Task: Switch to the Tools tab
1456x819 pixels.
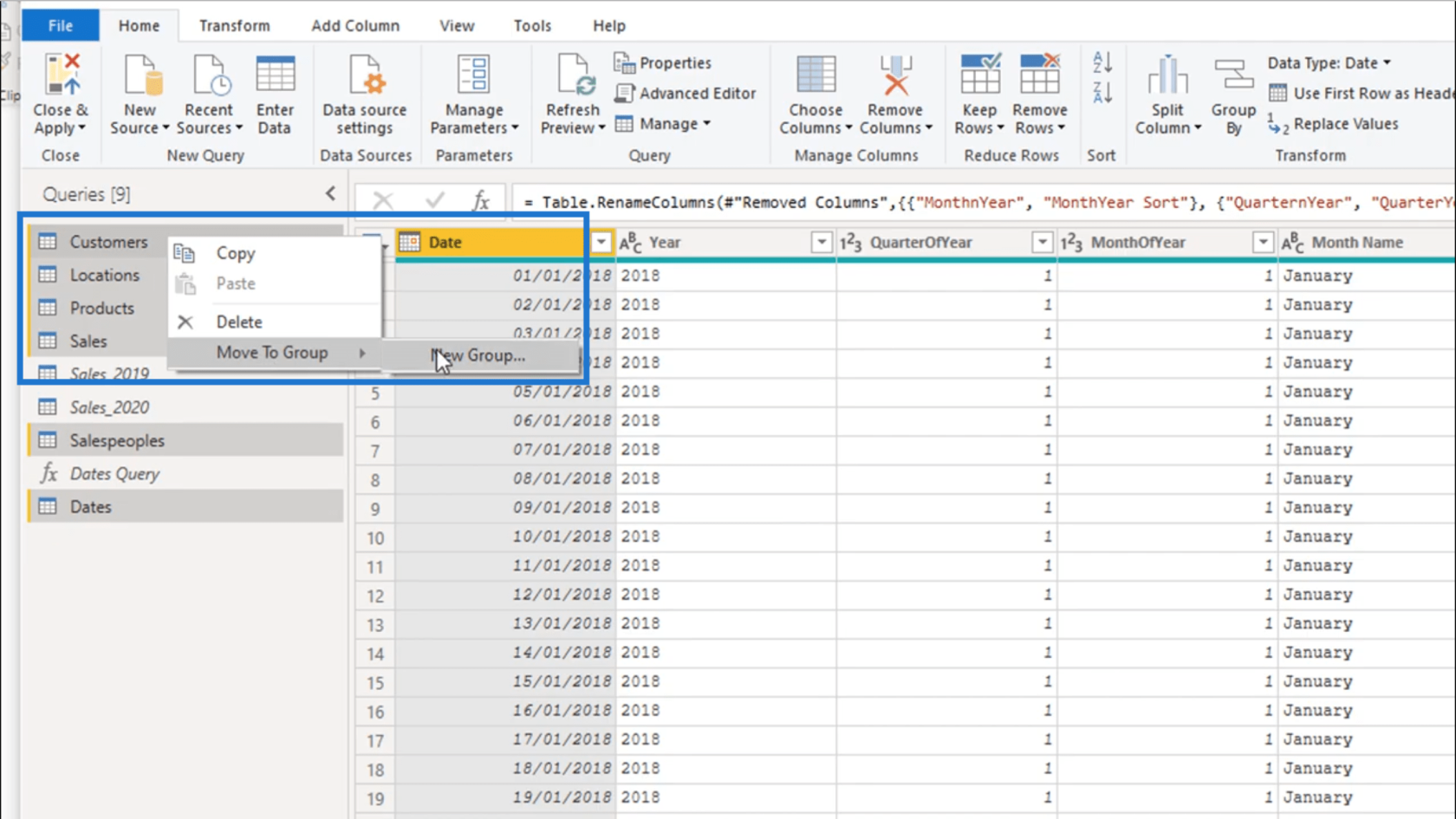Action: point(532,25)
